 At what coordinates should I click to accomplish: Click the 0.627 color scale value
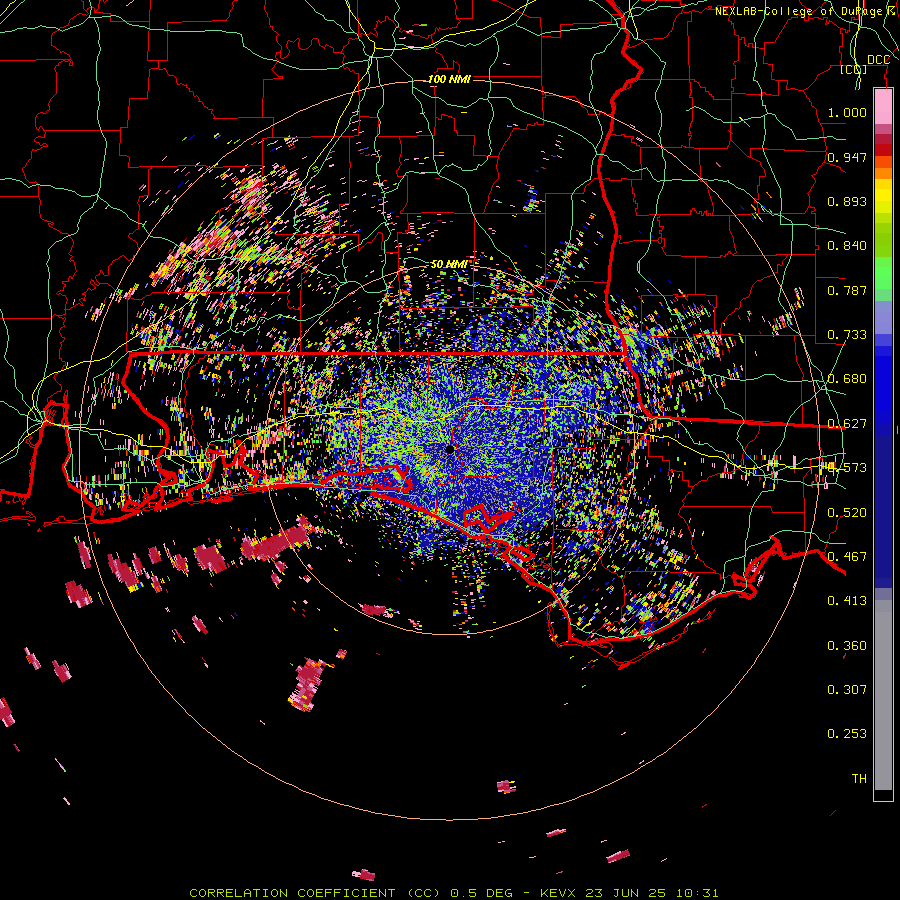[x=847, y=424]
